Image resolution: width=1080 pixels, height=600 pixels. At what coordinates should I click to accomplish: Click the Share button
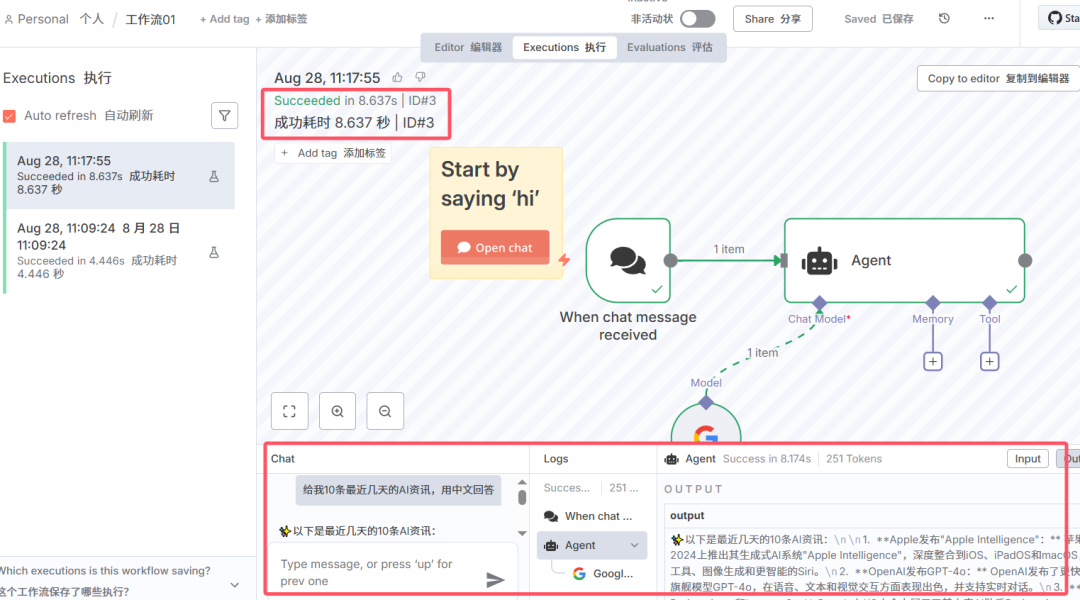773,19
